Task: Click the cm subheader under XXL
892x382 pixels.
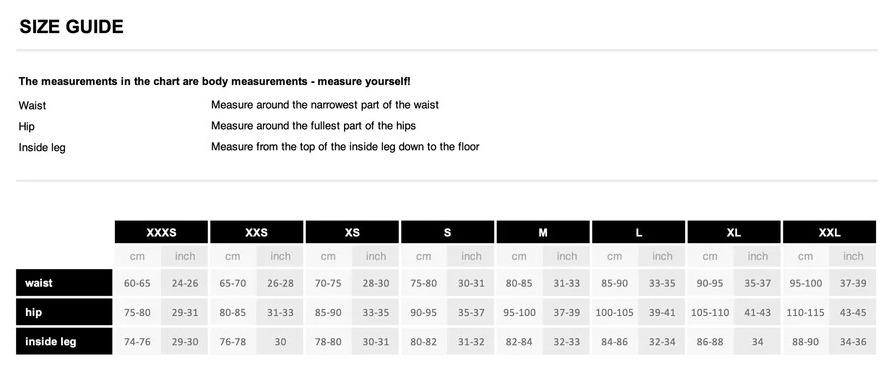Action: [806, 256]
